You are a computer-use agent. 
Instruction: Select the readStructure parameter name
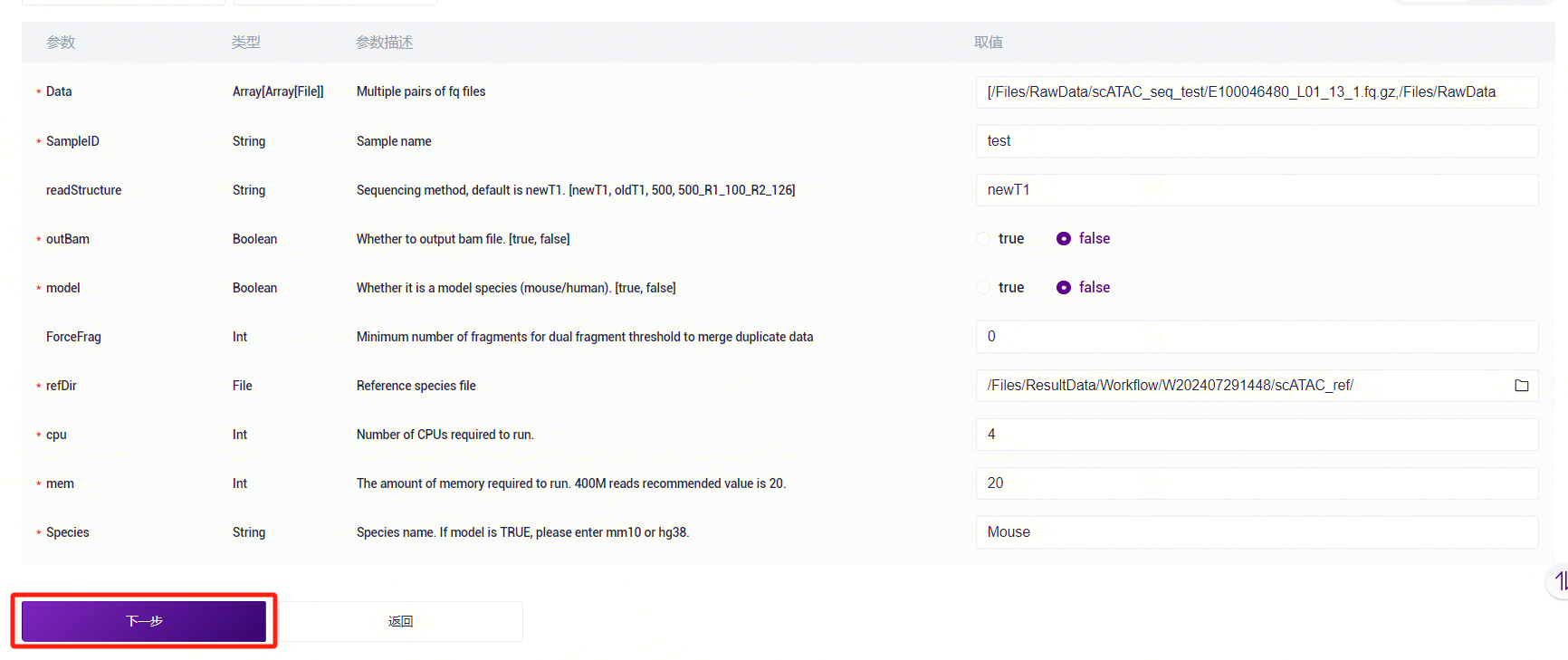pyautogui.click(x=83, y=190)
